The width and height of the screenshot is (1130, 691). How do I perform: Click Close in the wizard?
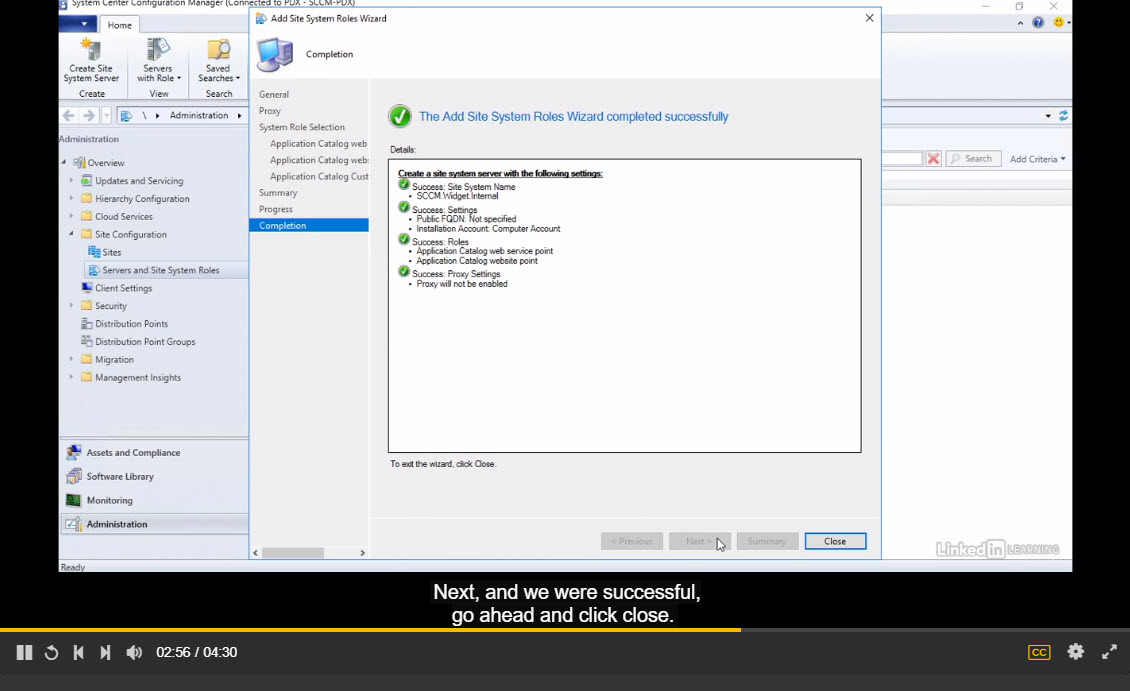pos(835,541)
